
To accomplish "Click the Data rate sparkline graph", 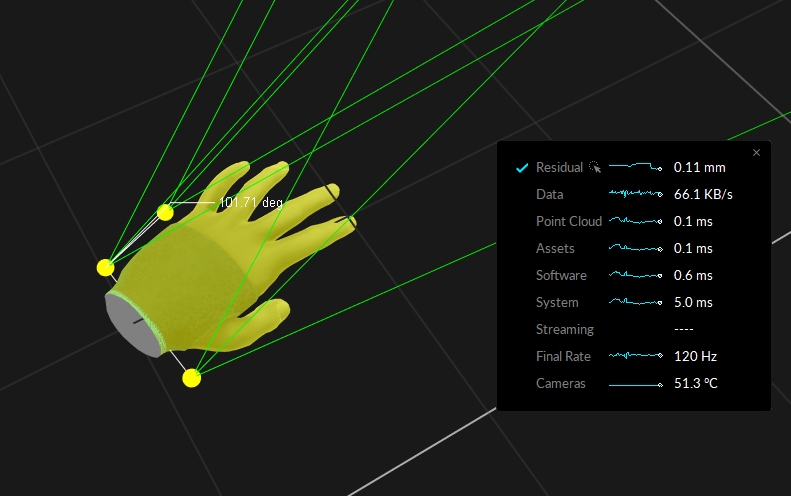I will coord(636,194).
